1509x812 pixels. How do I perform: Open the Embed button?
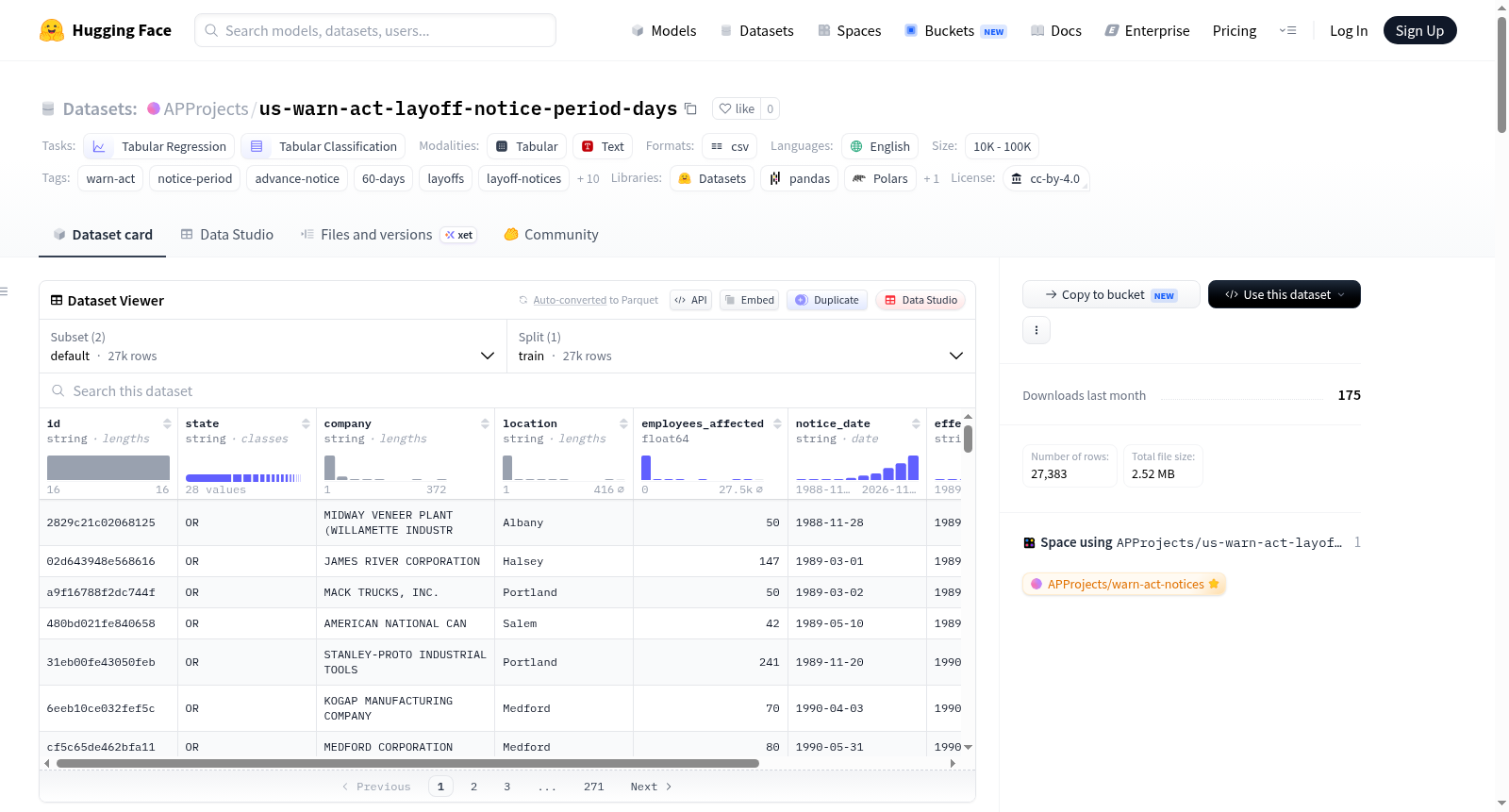(750, 300)
